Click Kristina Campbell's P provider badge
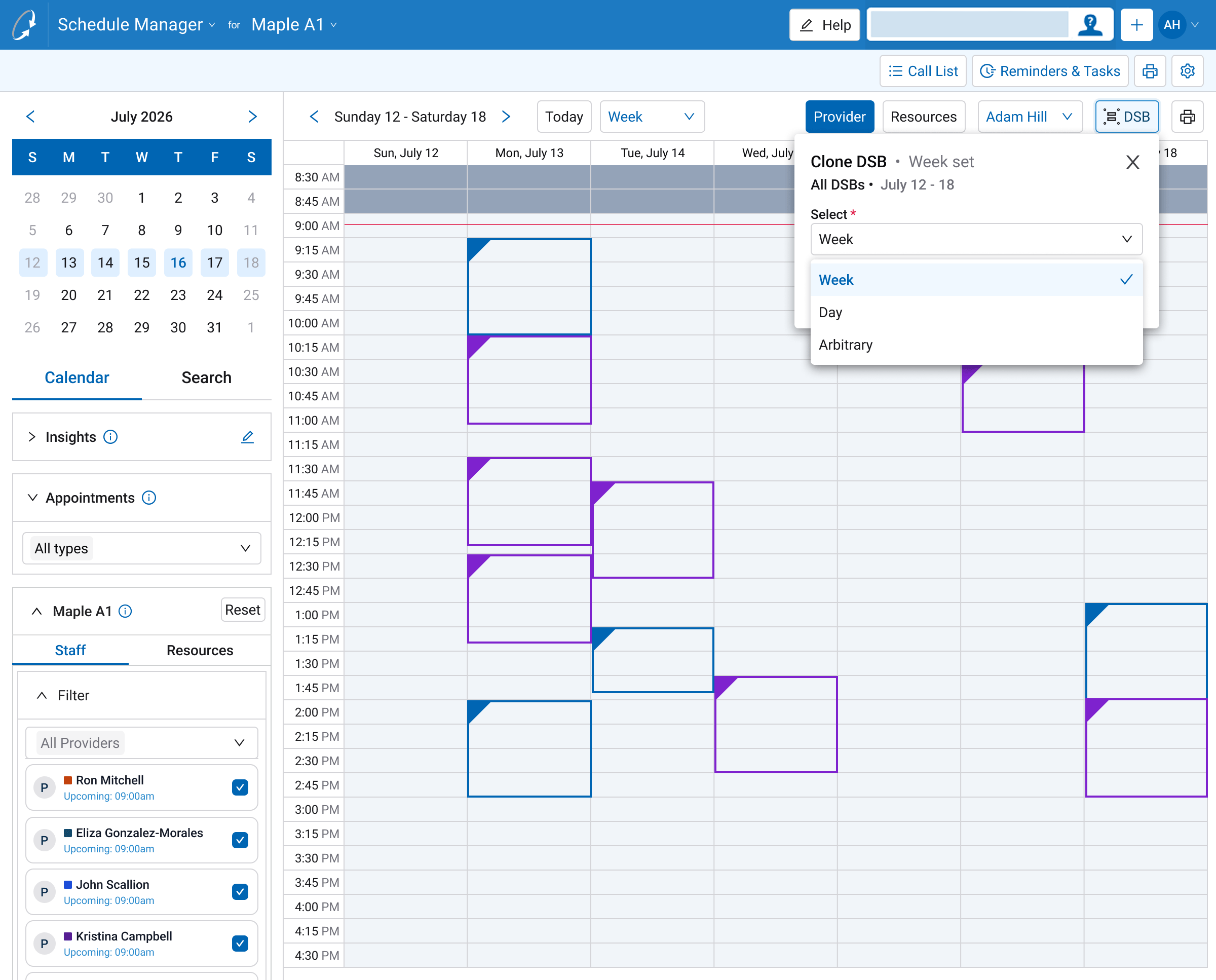This screenshot has height=980, width=1216. click(x=45, y=944)
